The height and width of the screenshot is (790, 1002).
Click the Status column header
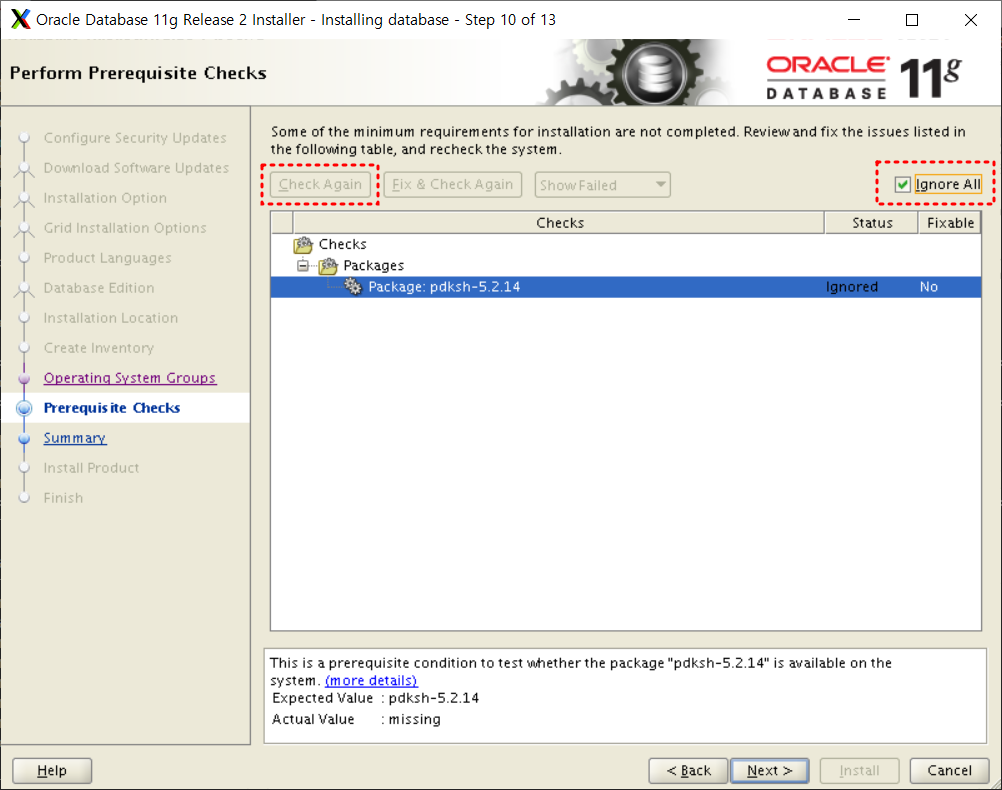pos(872,222)
